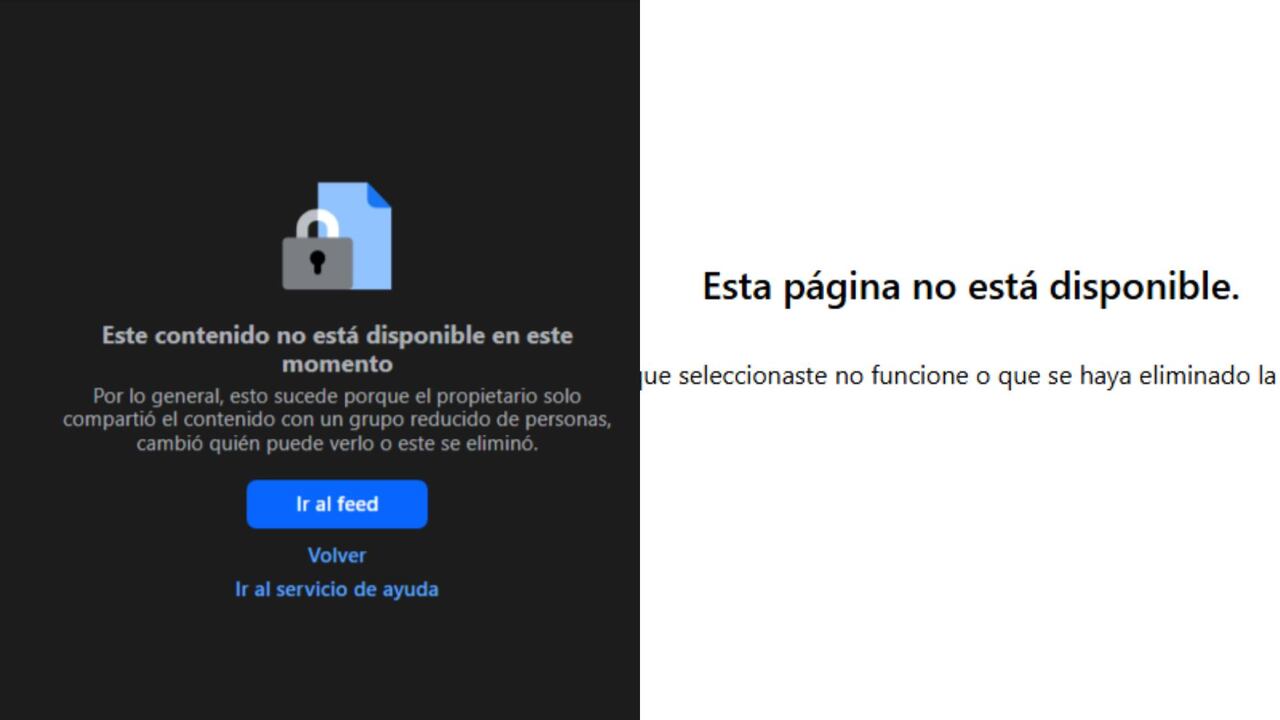
Task: Click the Volver link
Action: pos(337,555)
